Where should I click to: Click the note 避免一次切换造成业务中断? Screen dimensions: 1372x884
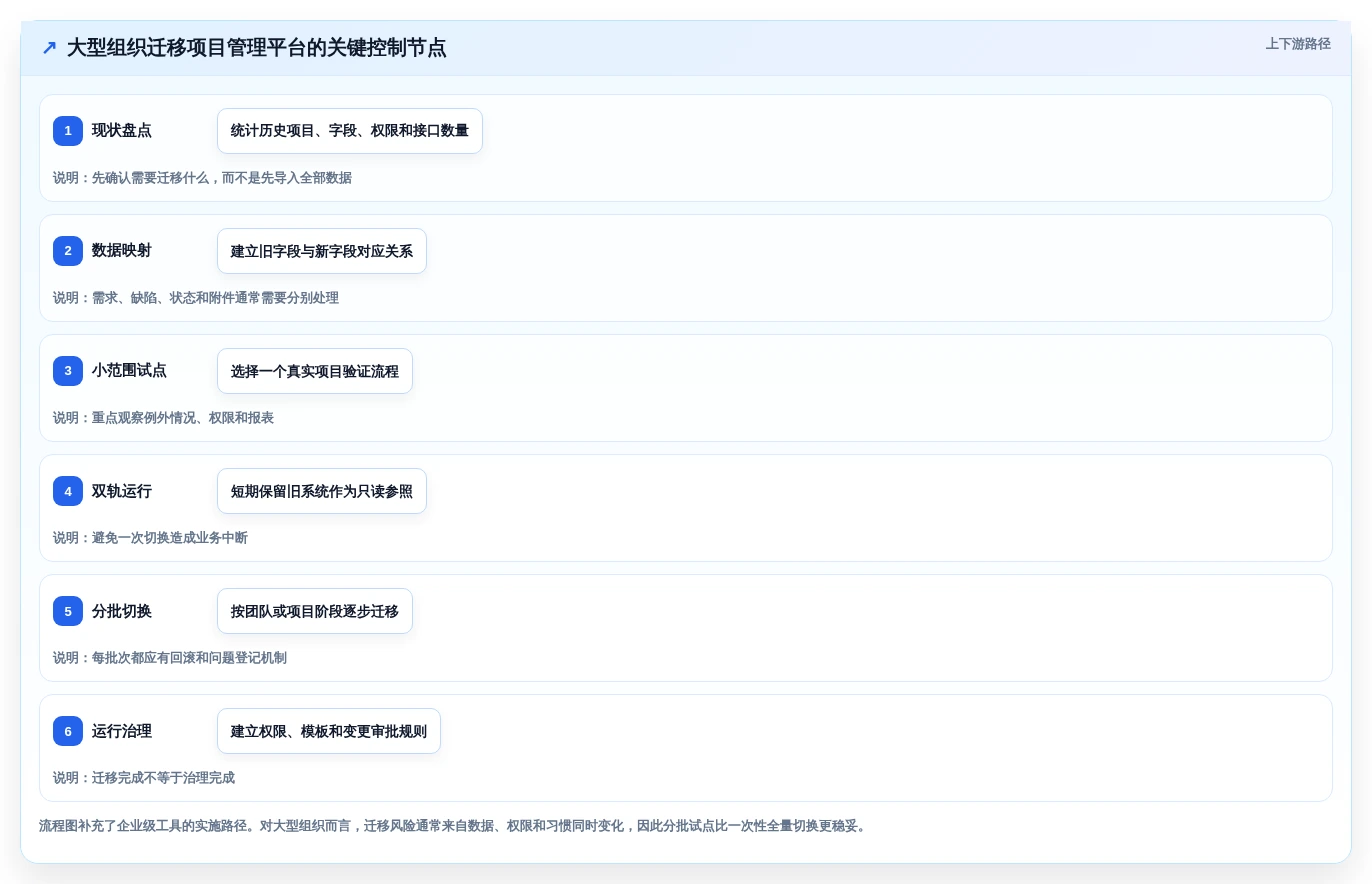pos(150,538)
